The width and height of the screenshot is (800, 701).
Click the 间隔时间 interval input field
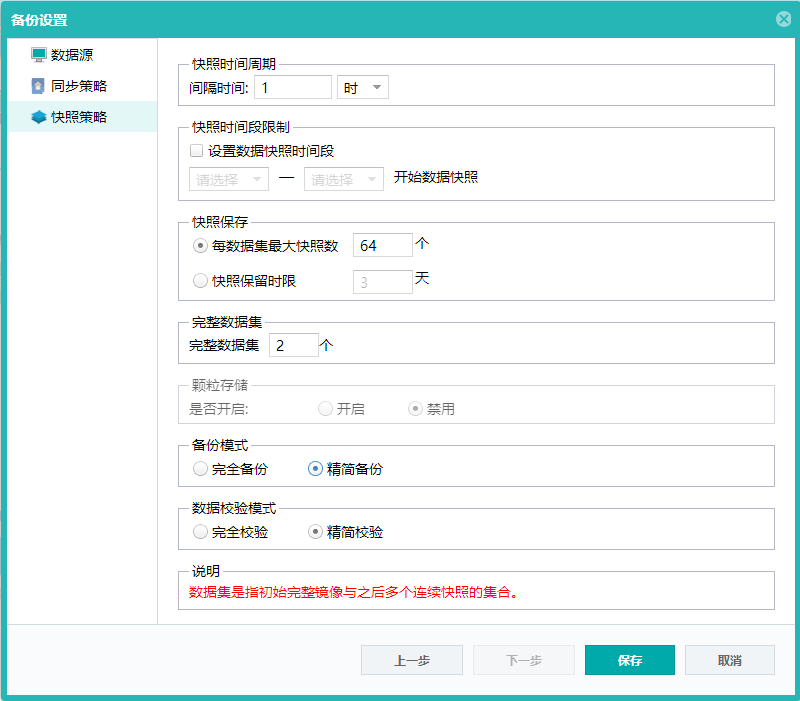[x=292, y=87]
